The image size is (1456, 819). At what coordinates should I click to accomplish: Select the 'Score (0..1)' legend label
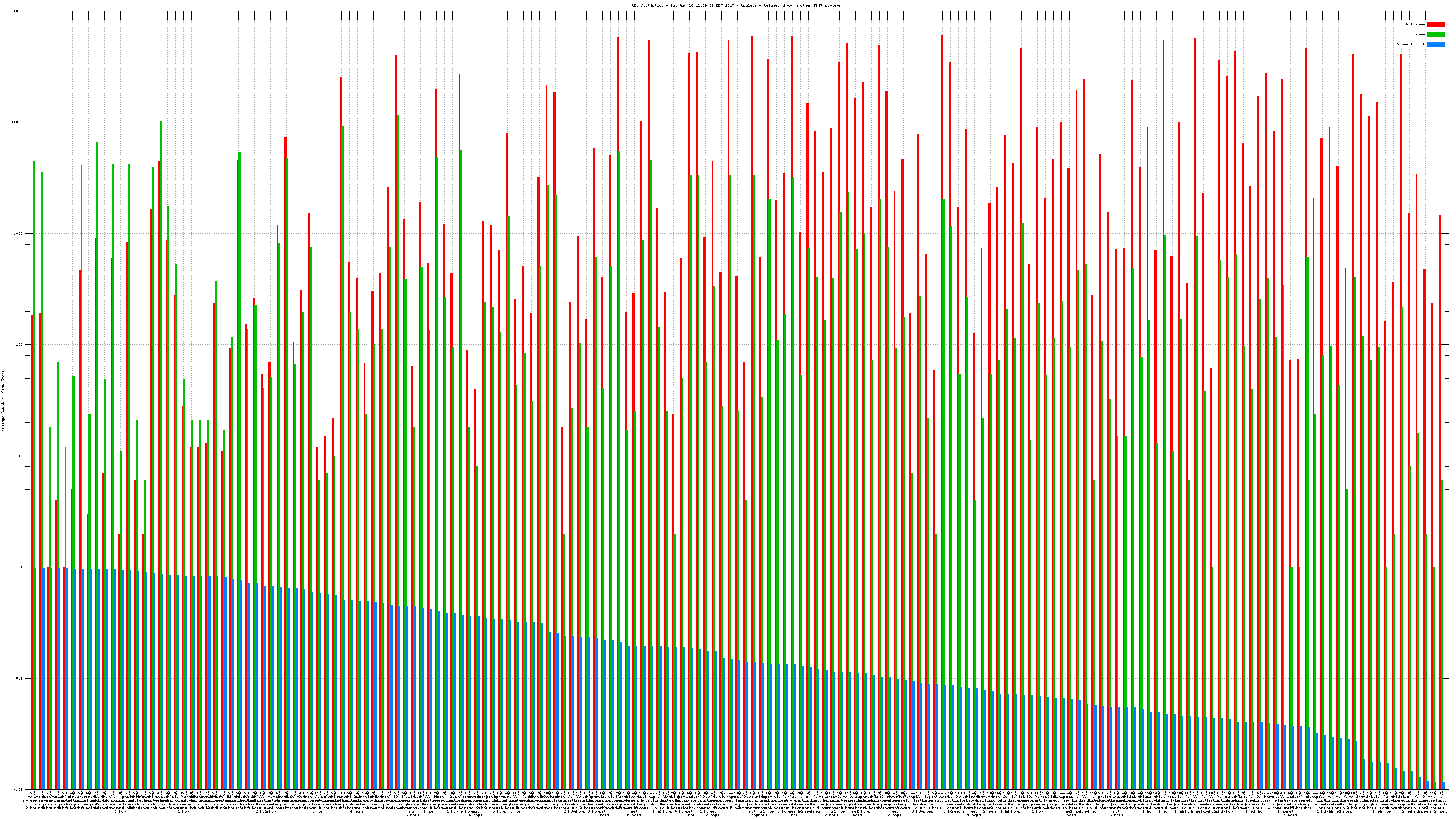pos(1411,44)
